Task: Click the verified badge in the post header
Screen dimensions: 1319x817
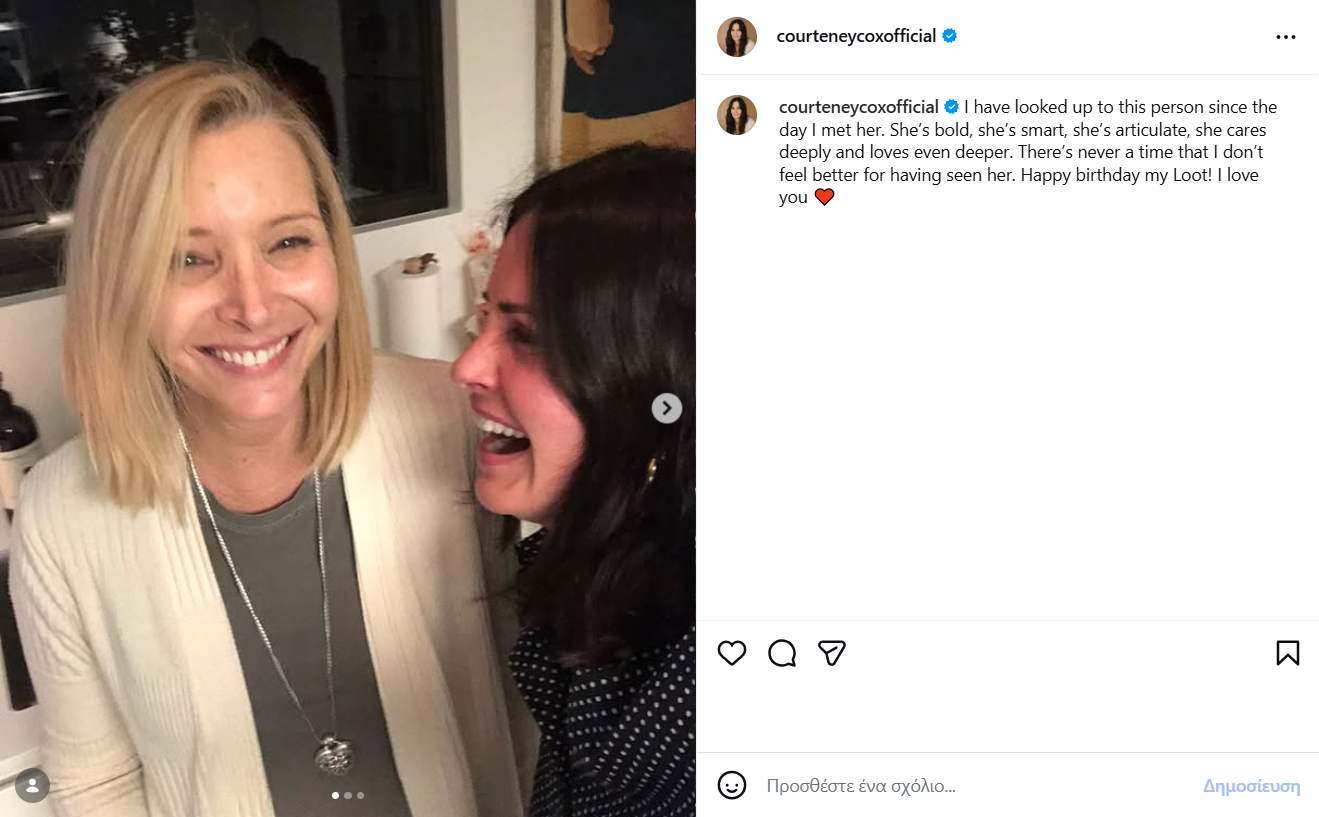Action: tap(950, 36)
